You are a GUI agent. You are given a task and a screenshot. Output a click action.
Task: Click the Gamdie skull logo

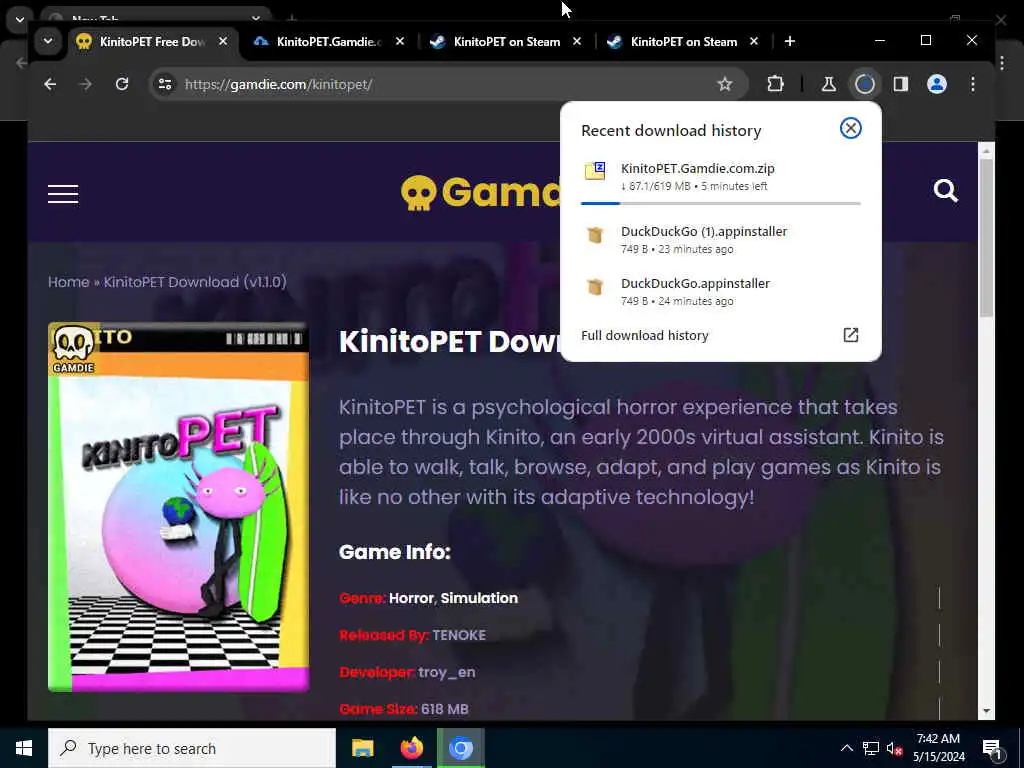pos(418,193)
